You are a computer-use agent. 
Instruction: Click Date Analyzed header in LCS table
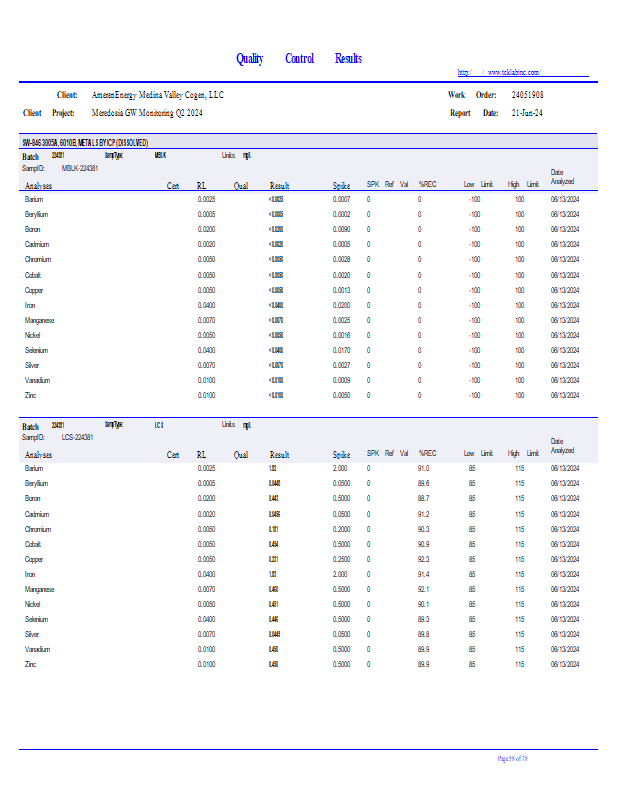562,446
